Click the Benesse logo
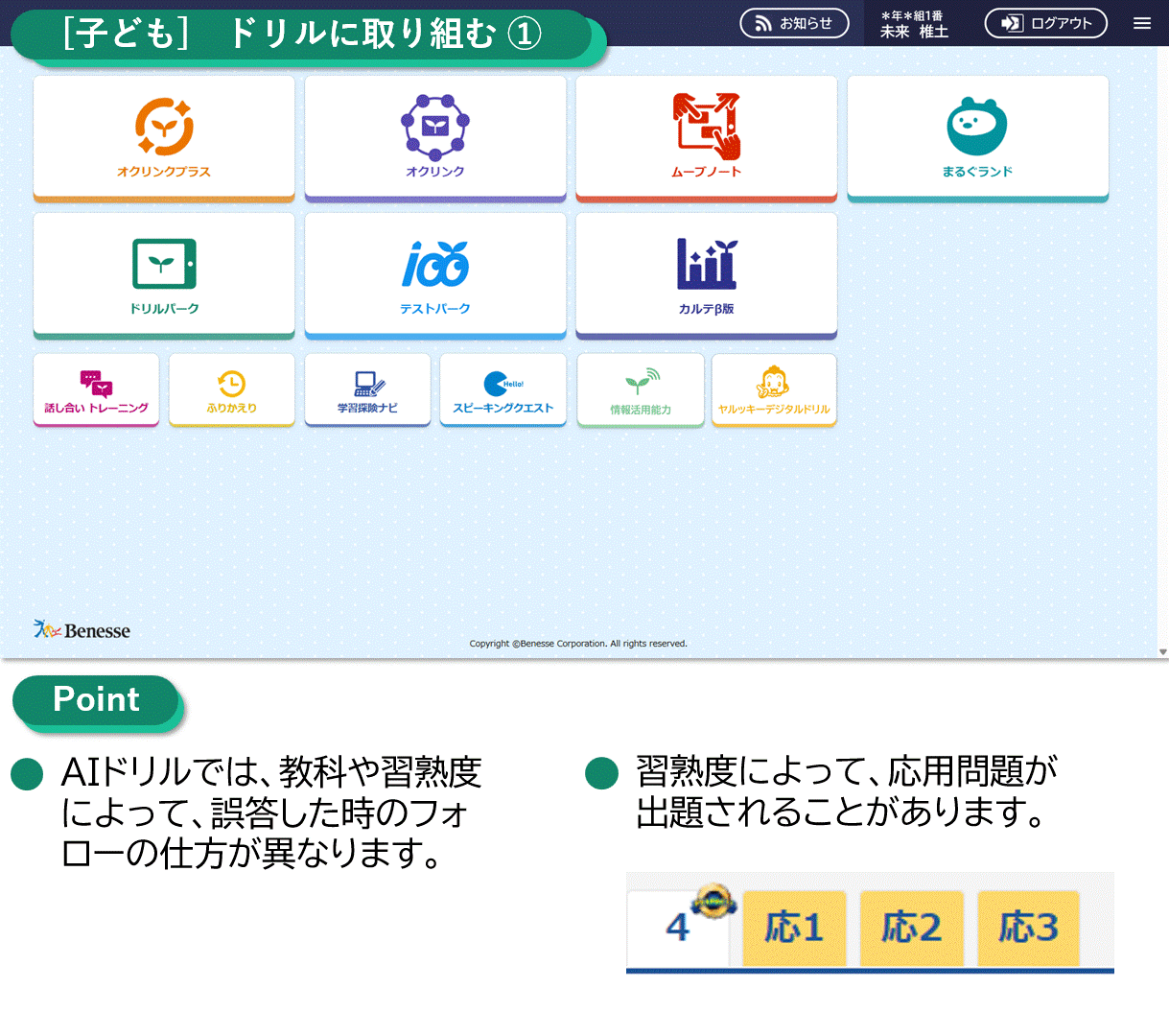 (82, 630)
